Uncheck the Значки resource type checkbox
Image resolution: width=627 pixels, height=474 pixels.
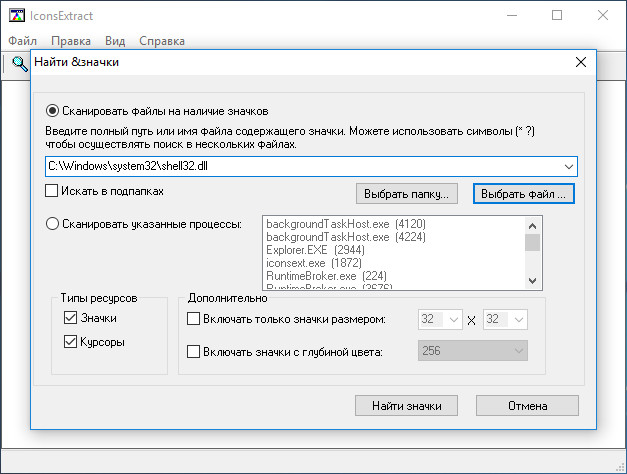(70, 318)
